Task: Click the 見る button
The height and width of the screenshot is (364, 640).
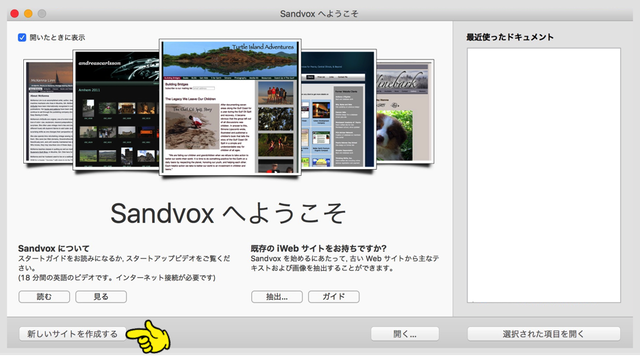Action: point(101,297)
